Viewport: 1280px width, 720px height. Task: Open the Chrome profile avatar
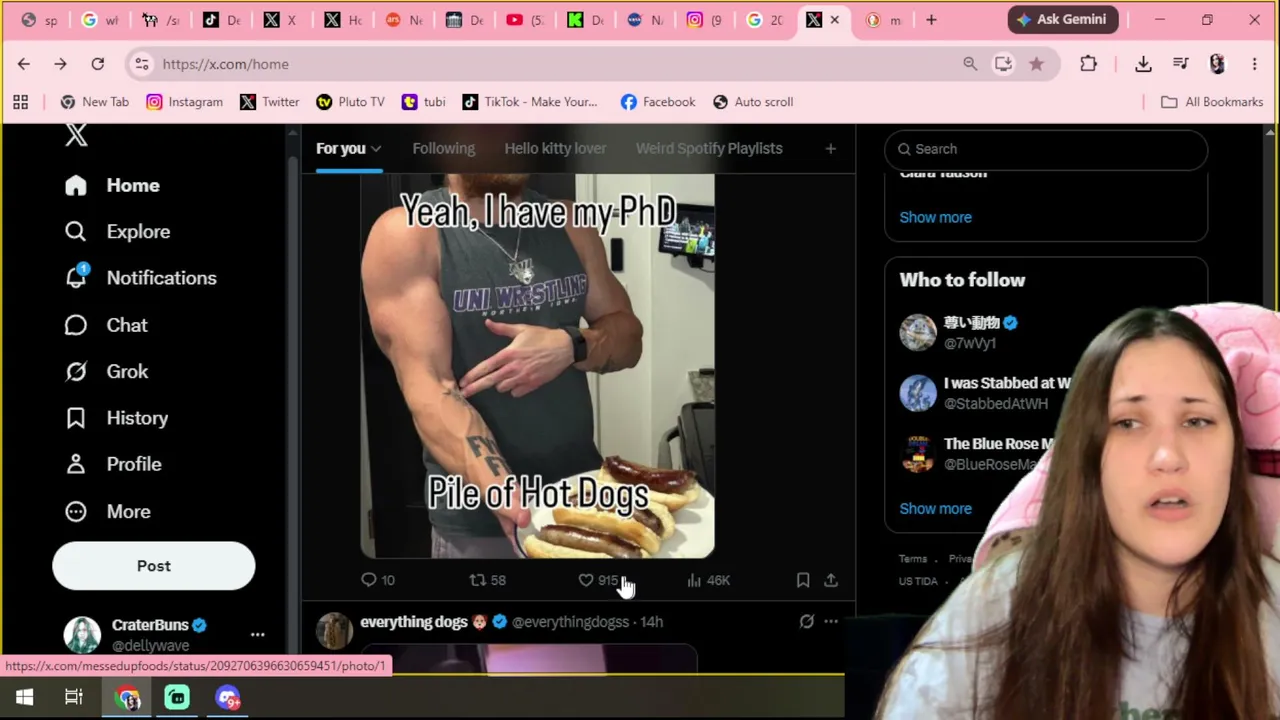pos(1217,64)
